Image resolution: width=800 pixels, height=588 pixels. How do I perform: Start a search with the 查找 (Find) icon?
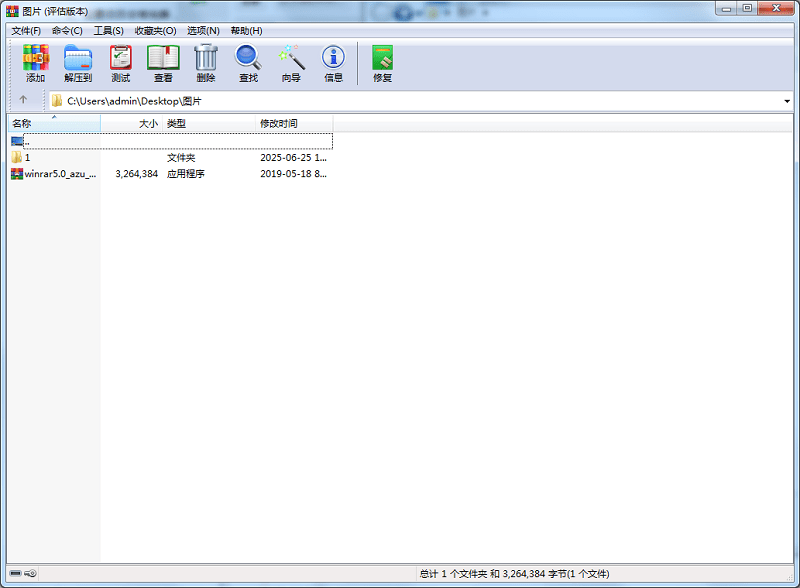point(248,62)
